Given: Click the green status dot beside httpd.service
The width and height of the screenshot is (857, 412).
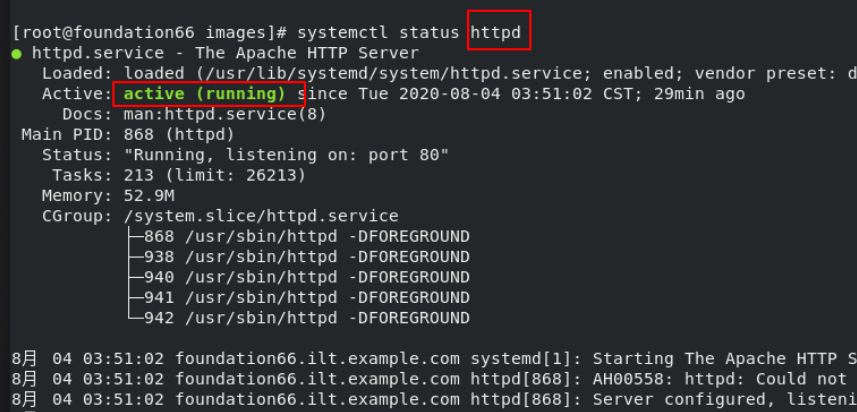Looking at the screenshot, I should [17, 54].
